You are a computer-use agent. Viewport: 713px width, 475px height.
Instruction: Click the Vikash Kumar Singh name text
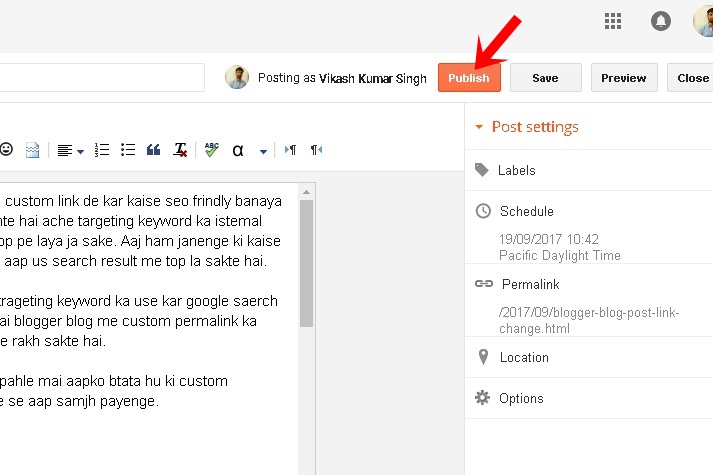[x=373, y=78]
